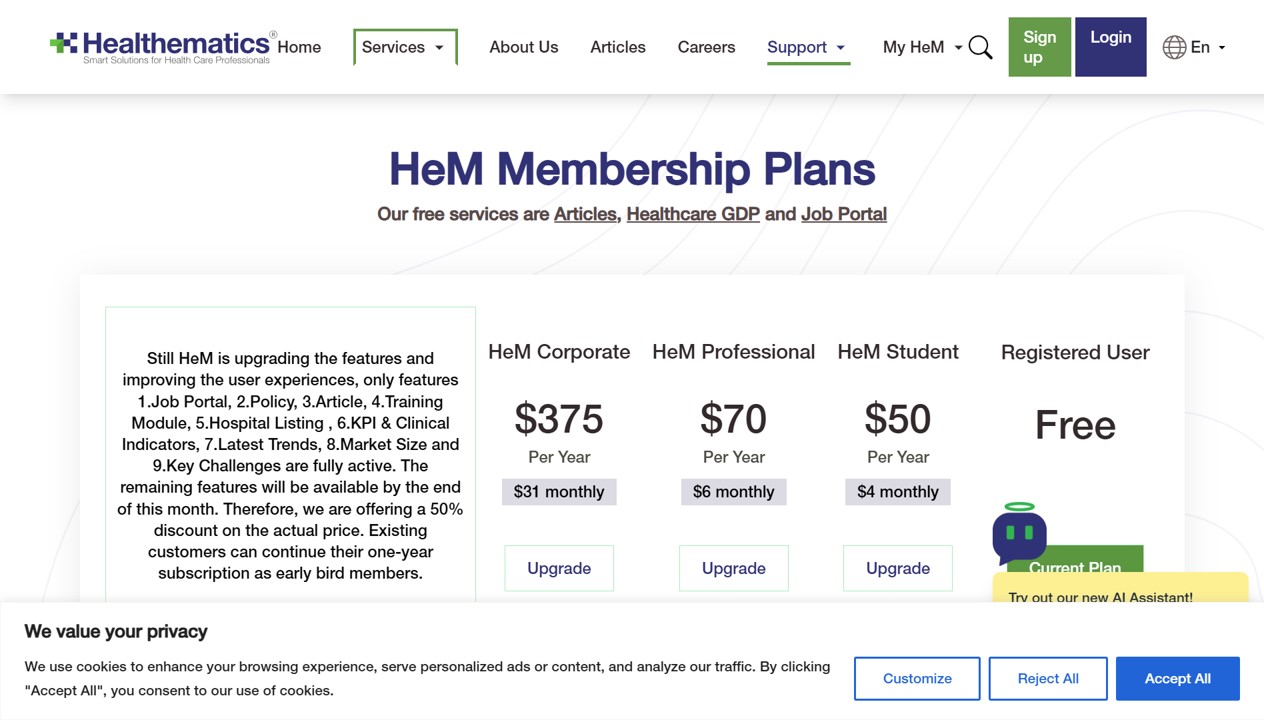Click Customize in the cookie banner
1264x720 pixels.
[x=917, y=678]
